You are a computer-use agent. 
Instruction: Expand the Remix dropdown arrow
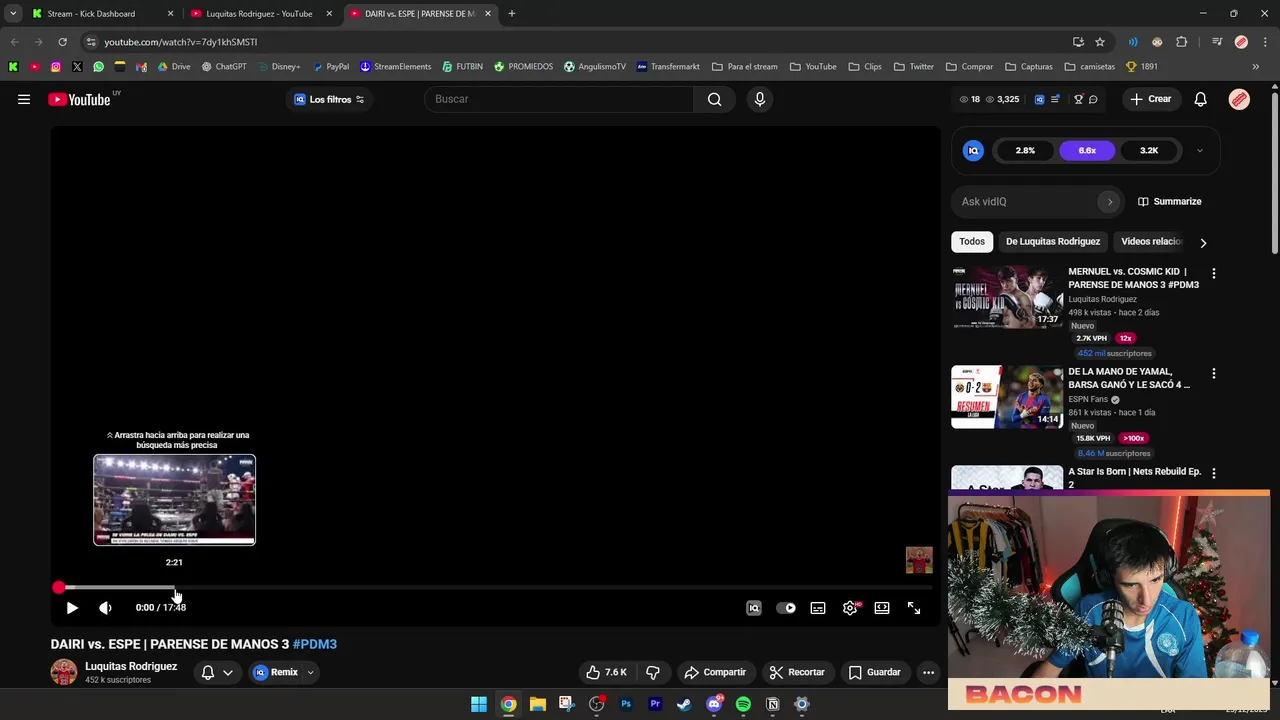pyautogui.click(x=311, y=672)
